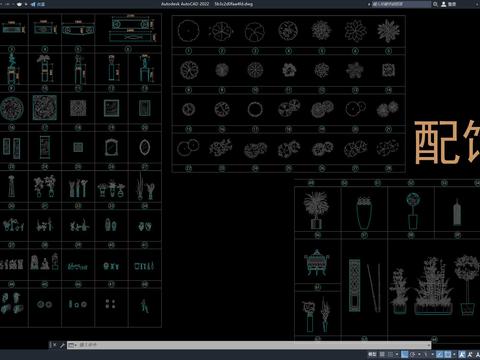Viewport: 480px width, 360px height.
Task: Select the large potted palm plant block
Action: click(x=316, y=210)
